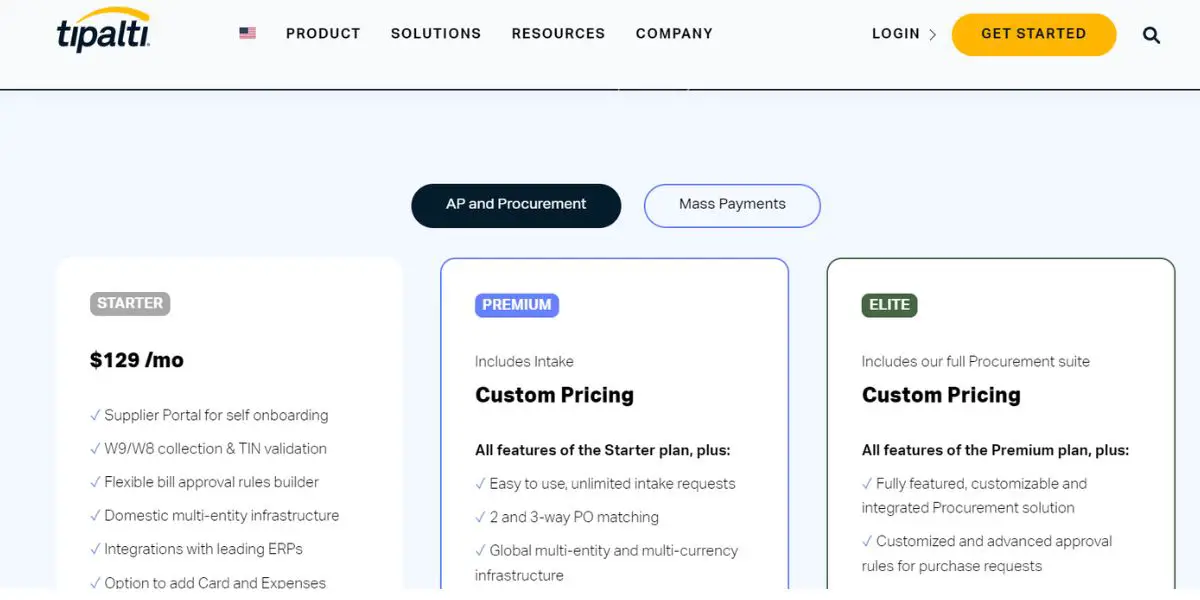Click the chevron arrow next to Login
The image size is (1200, 600).
932,35
